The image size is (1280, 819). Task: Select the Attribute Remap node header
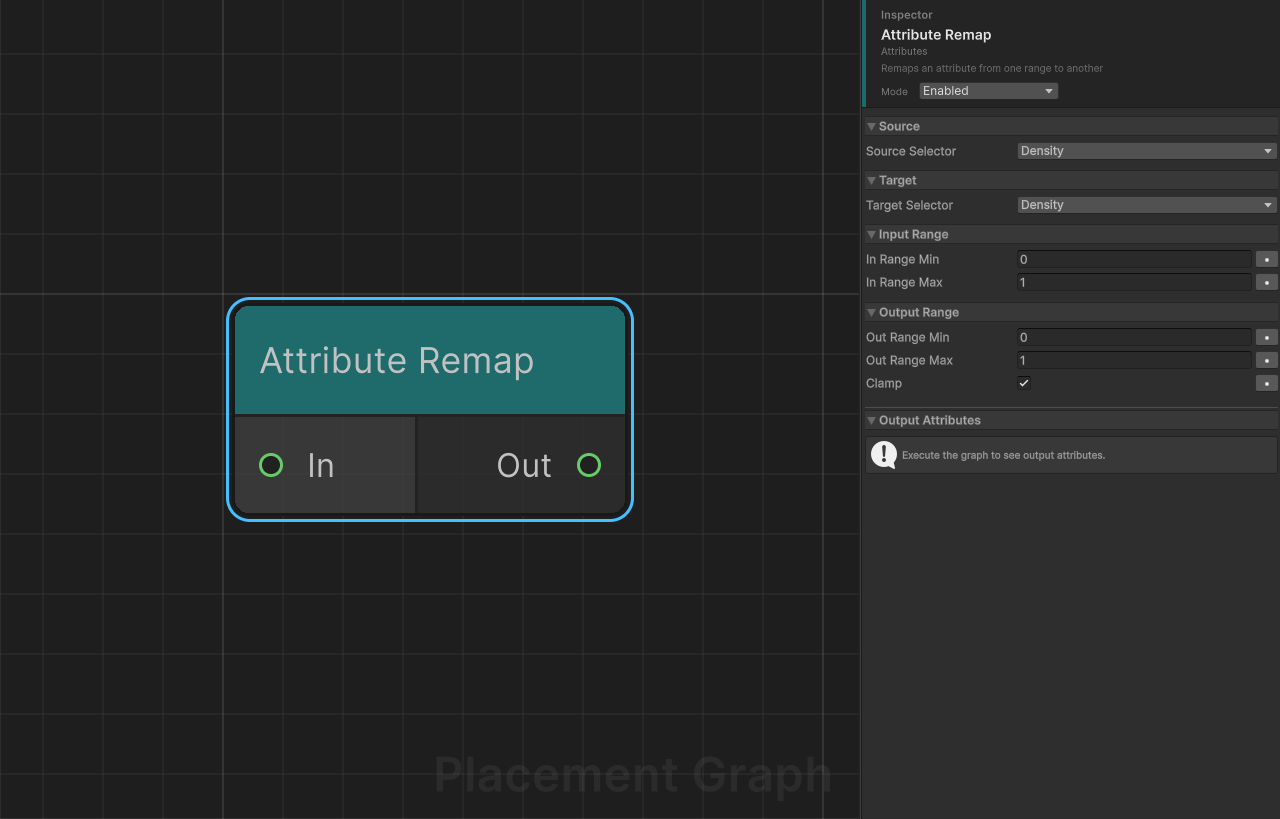point(430,360)
